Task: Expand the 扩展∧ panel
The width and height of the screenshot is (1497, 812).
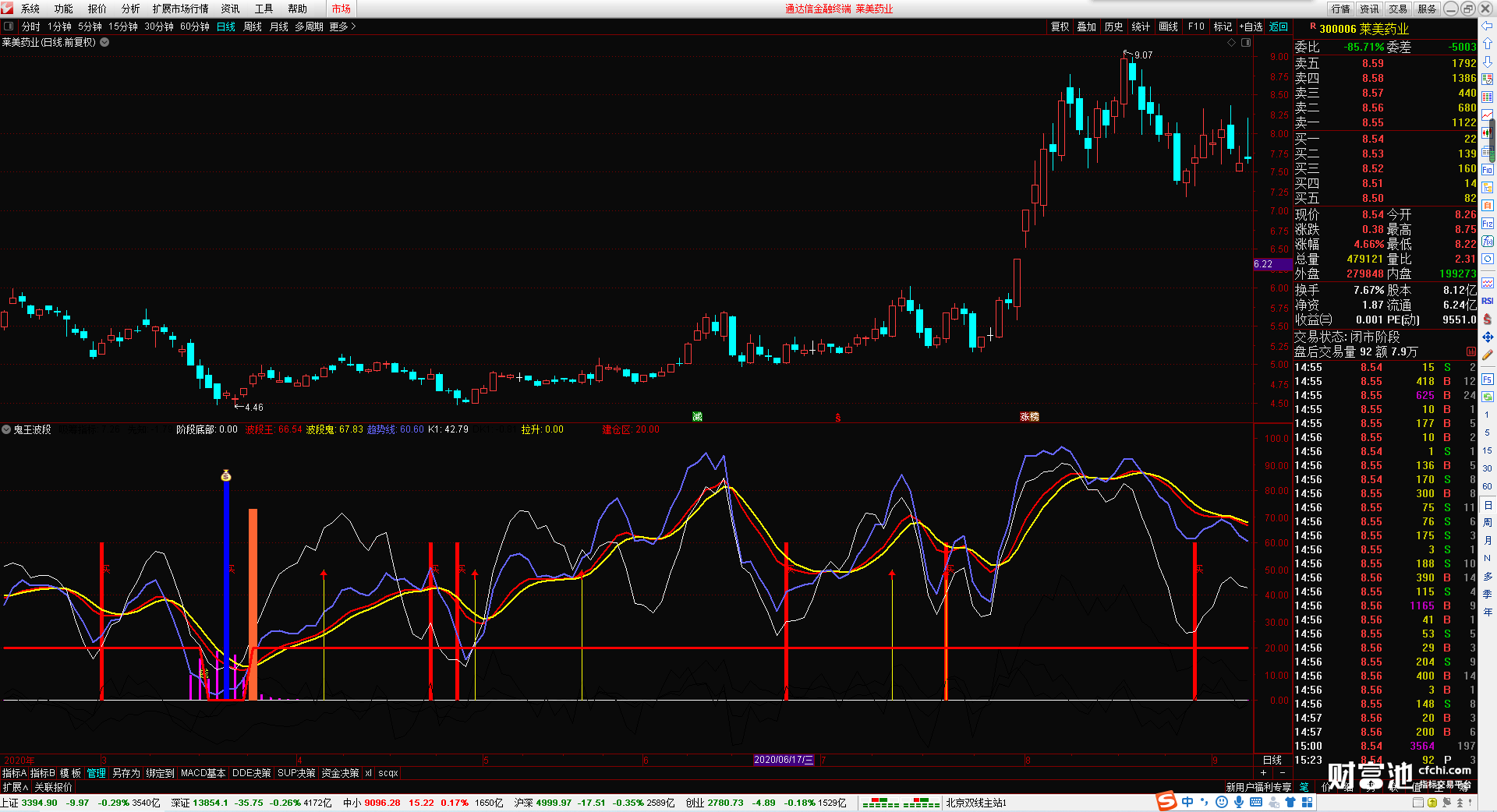Action: (x=15, y=787)
